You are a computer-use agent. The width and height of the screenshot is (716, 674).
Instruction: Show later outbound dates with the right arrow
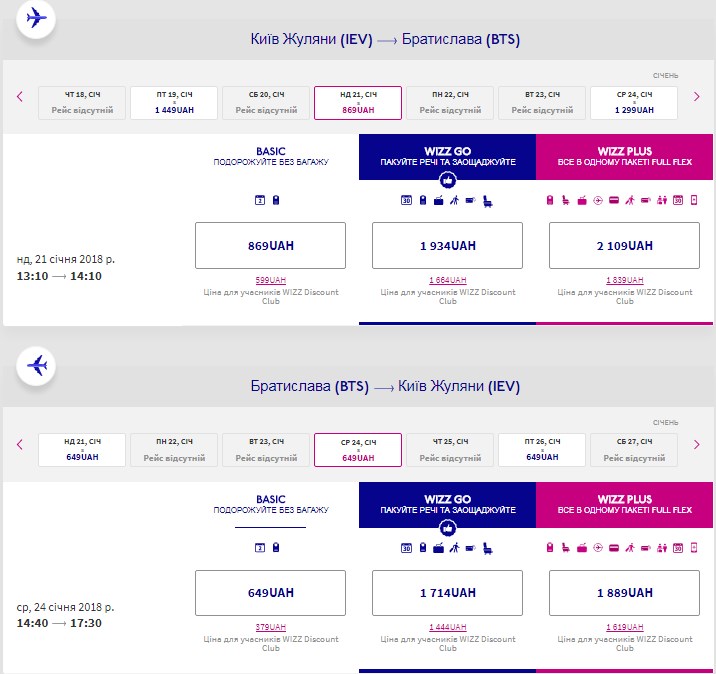[697, 97]
